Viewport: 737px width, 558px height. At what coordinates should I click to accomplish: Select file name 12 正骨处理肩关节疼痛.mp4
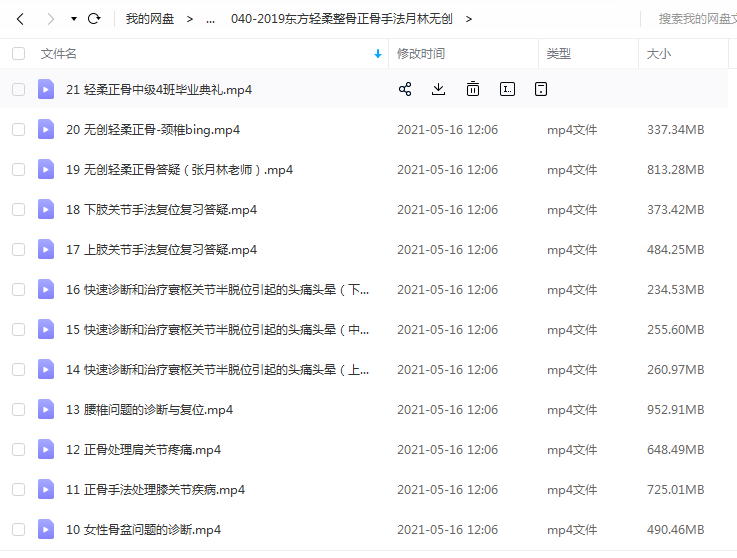pos(143,449)
